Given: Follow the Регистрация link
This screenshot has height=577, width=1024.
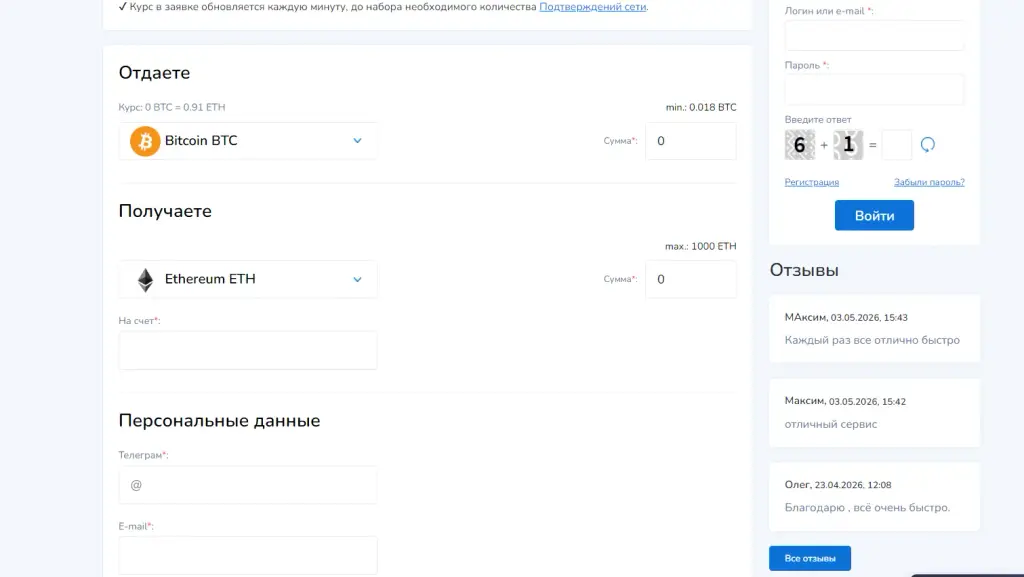Looking at the screenshot, I should click(x=812, y=182).
